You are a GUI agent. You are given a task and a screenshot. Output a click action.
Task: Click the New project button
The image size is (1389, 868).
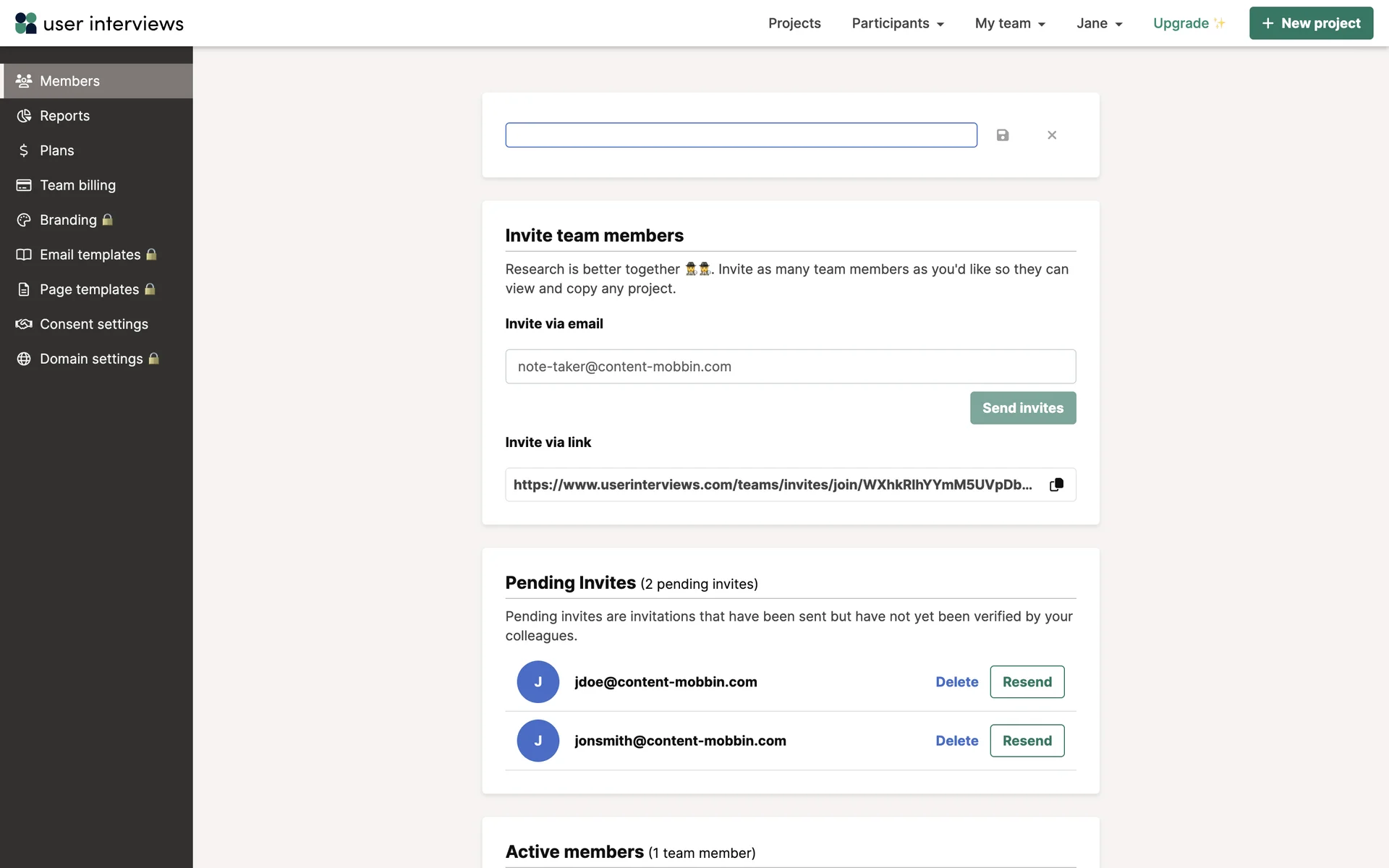(x=1310, y=23)
